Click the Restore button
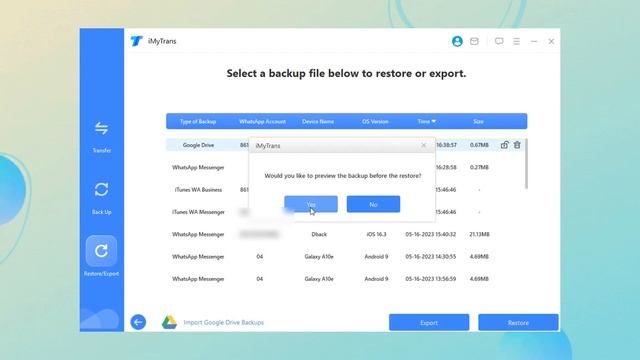 [x=518, y=322]
